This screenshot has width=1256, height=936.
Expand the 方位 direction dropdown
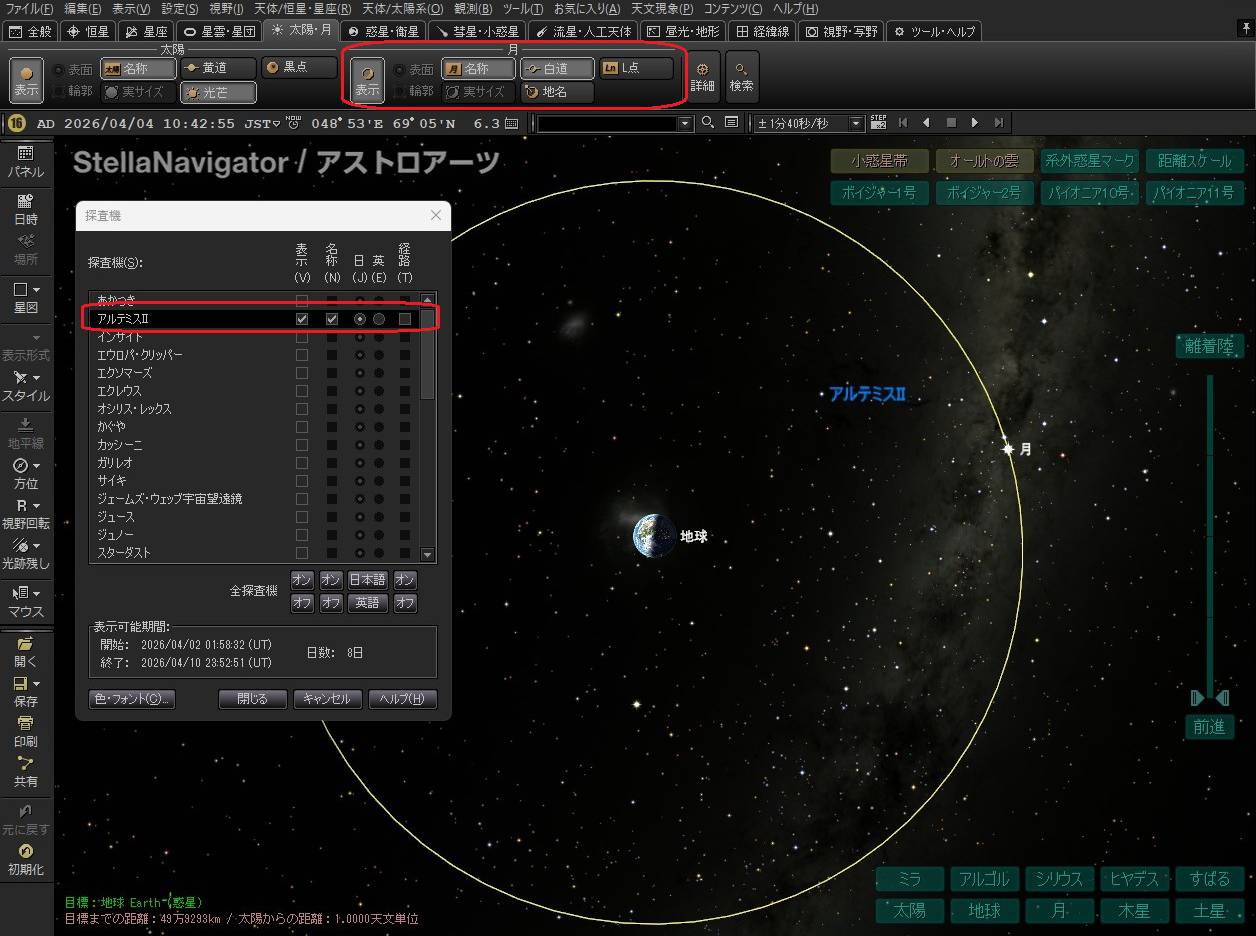(26, 473)
